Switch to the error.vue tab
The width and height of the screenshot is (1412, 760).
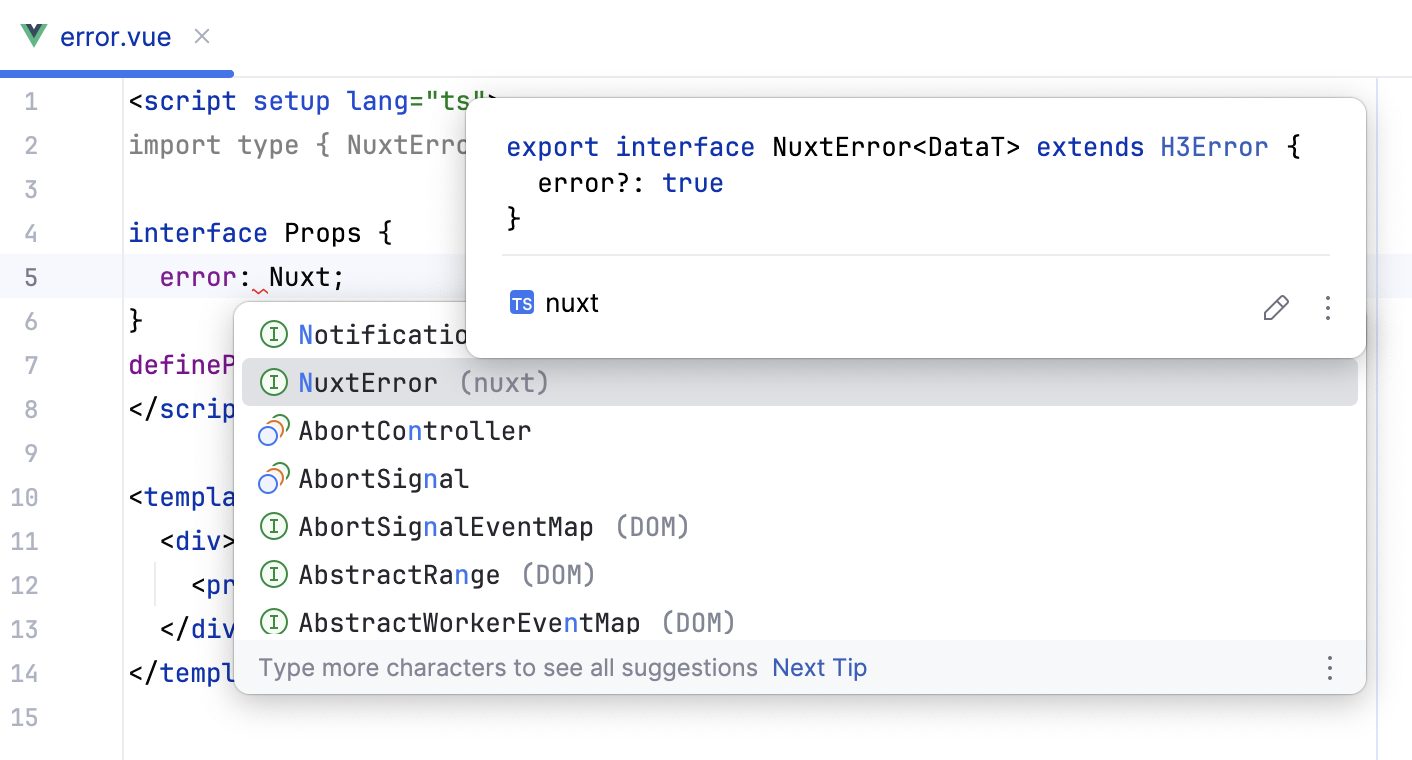click(117, 36)
